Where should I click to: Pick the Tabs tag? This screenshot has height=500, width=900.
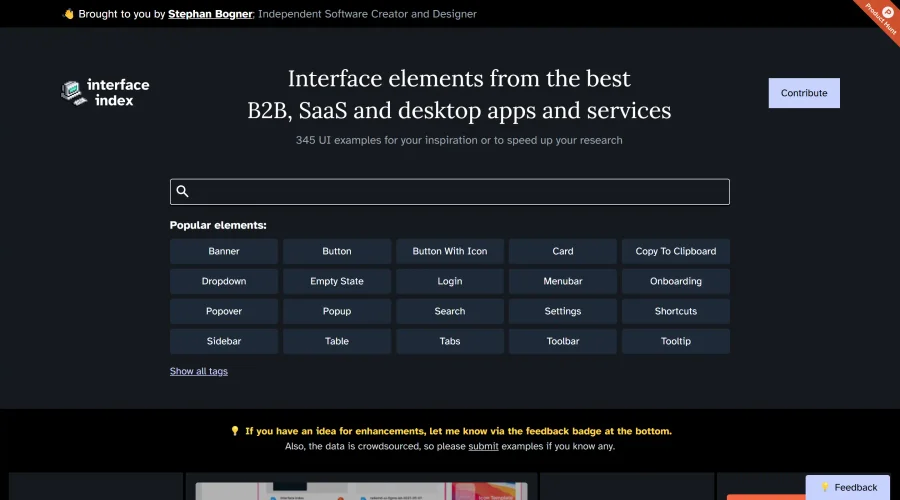pos(450,341)
